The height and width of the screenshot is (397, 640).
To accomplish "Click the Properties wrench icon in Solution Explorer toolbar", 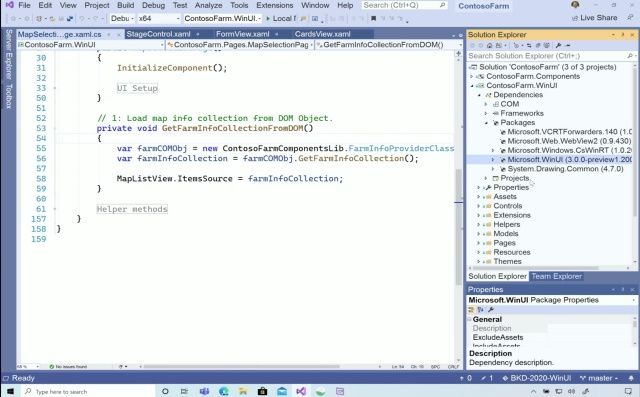I will click(558, 45).
